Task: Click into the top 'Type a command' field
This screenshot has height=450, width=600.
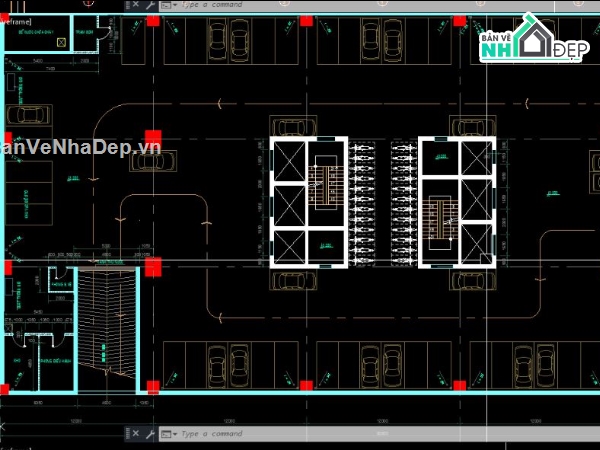Action: pos(215,5)
